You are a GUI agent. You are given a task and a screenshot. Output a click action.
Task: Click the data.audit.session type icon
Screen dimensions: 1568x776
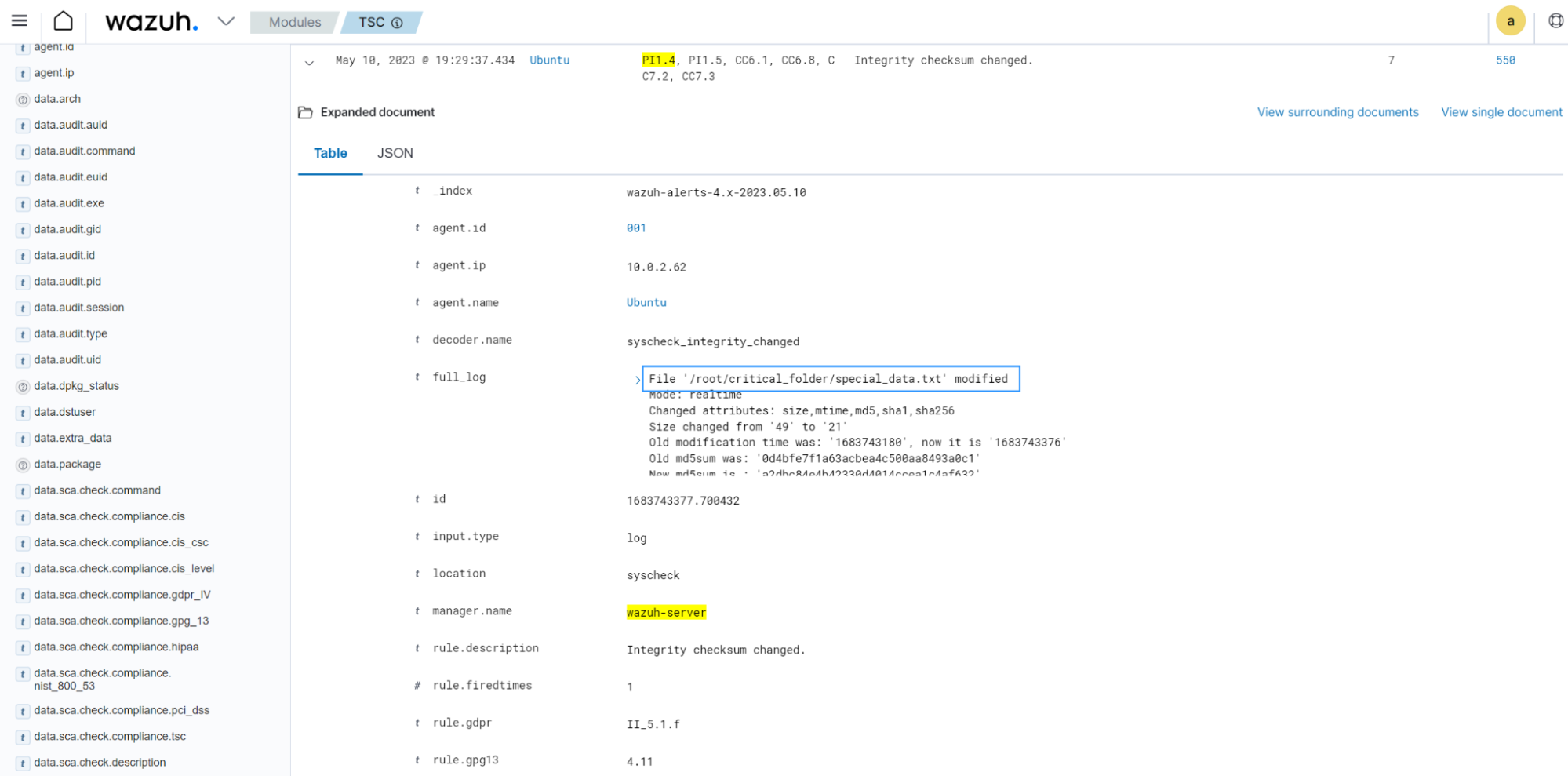tap(23, 308)
